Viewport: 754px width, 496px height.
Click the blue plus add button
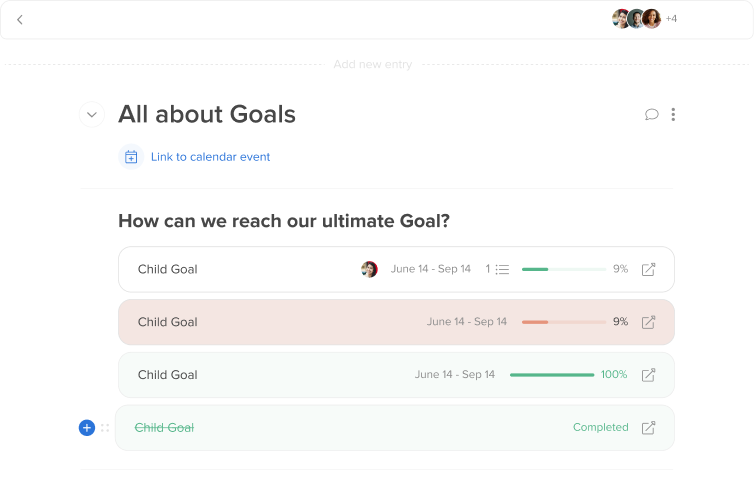point(87,428)
